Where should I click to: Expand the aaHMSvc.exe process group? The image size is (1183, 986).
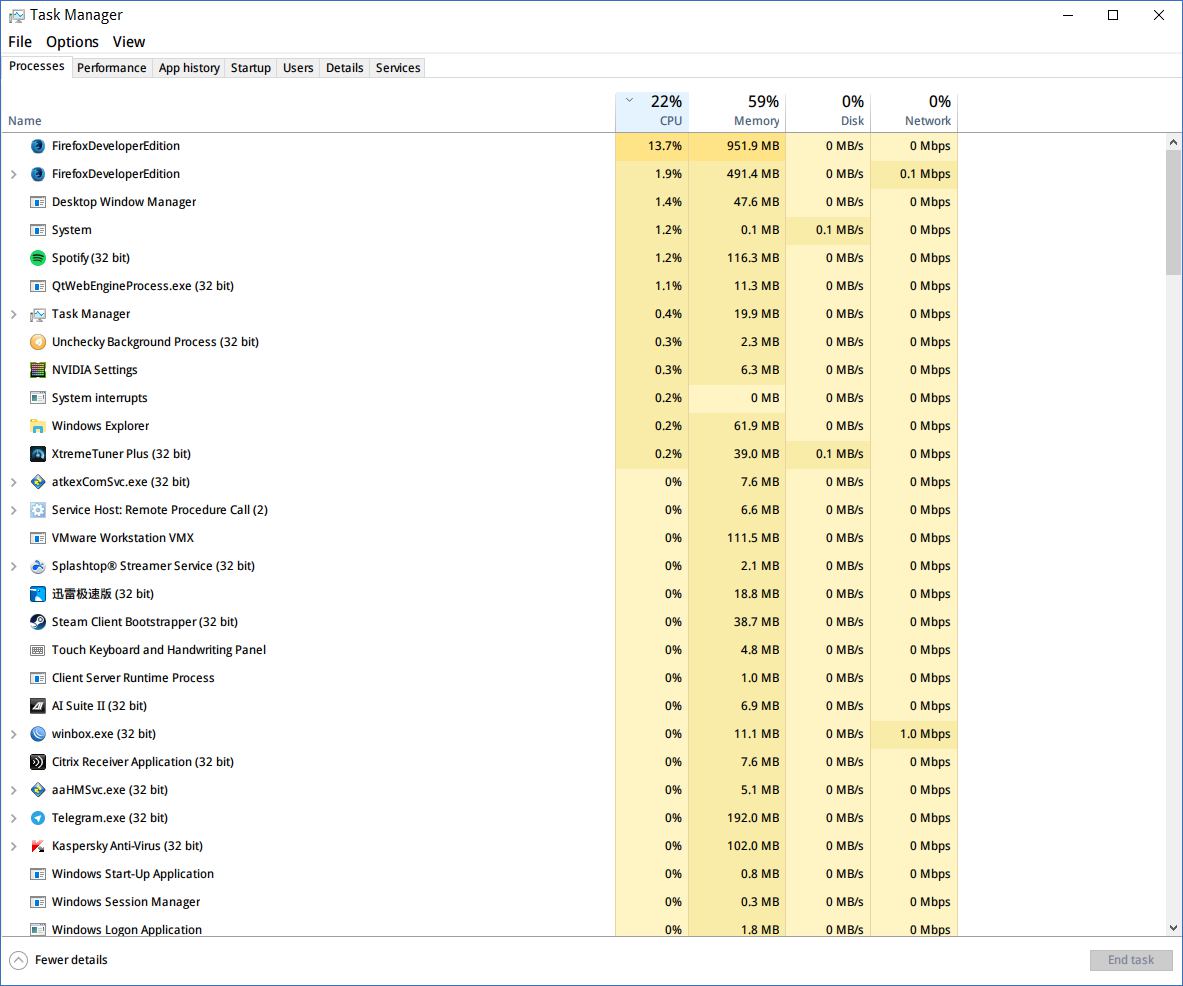[x=14, y=790]
